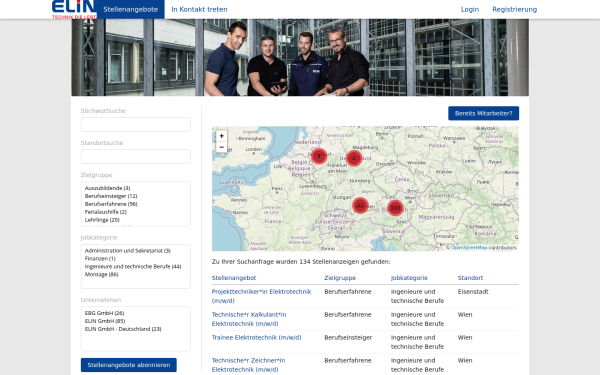600x375 pixels.
Task: Open the Stellenangebote tab
Action: tap(130, 10)
